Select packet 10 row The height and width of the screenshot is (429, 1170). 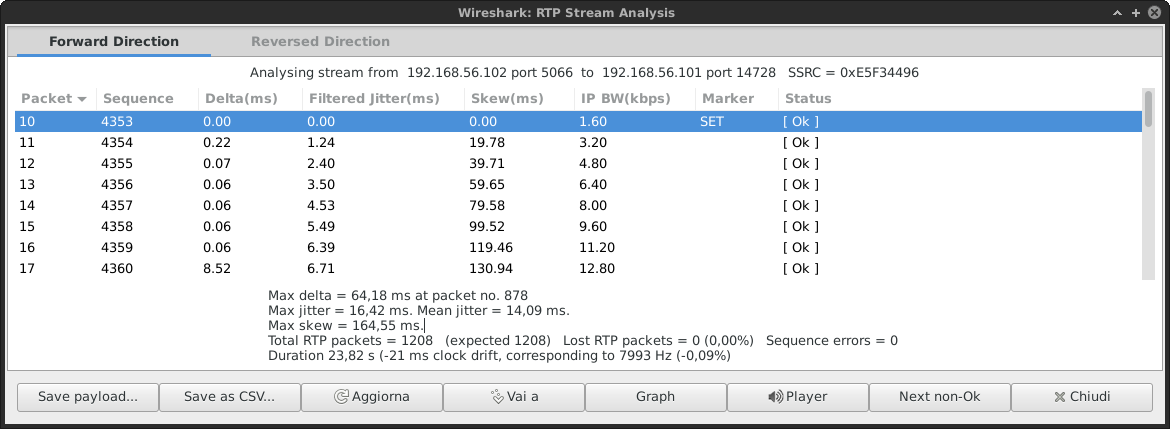[578, 122]
